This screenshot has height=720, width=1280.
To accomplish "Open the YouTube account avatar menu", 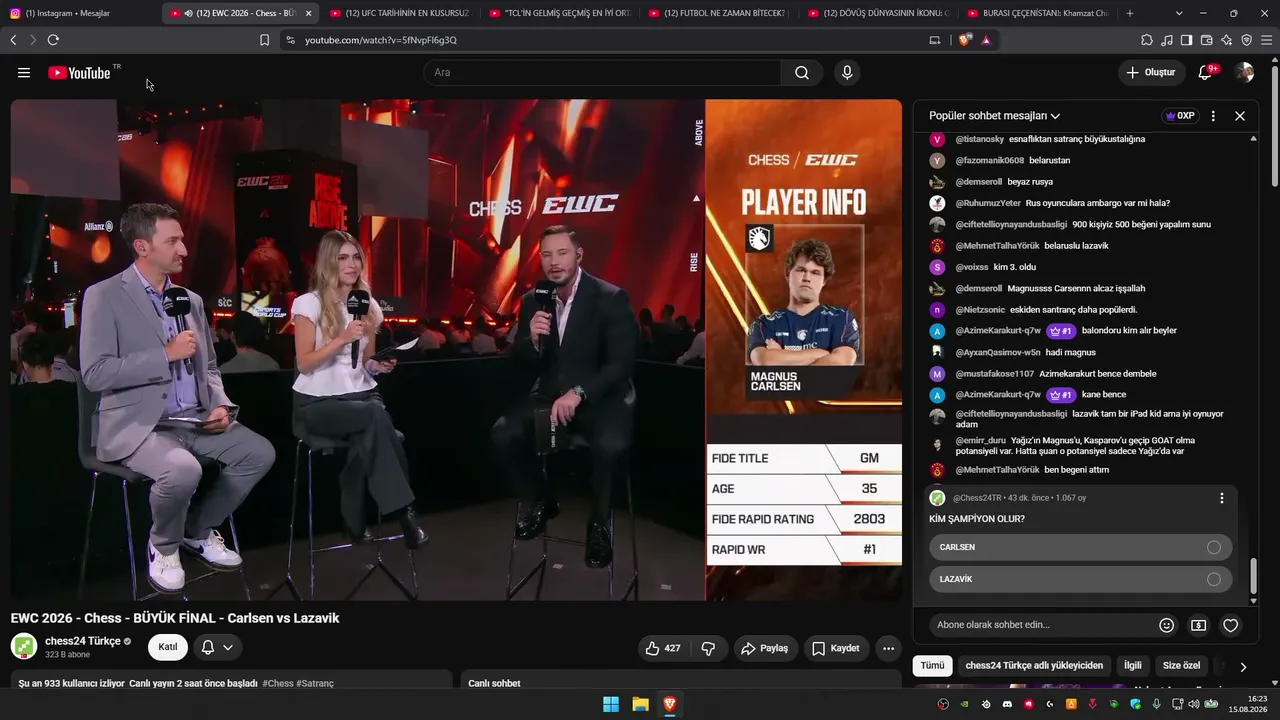I will pyautogui.click(x=1244, y=73).
